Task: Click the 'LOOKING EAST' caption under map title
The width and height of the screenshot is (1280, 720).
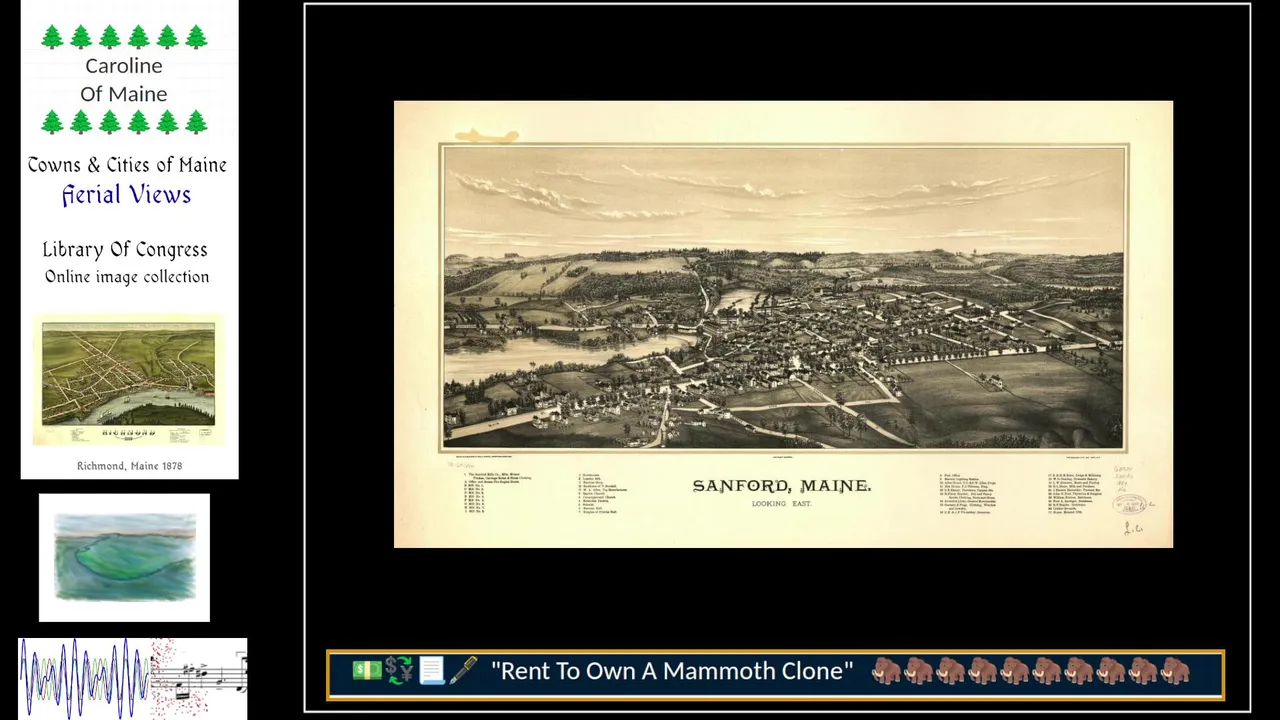Action: pos(782,504)
